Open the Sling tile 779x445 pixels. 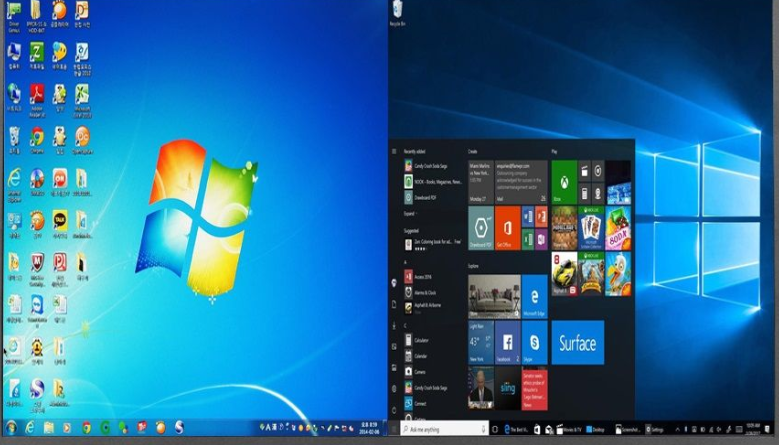pos(507,388)
